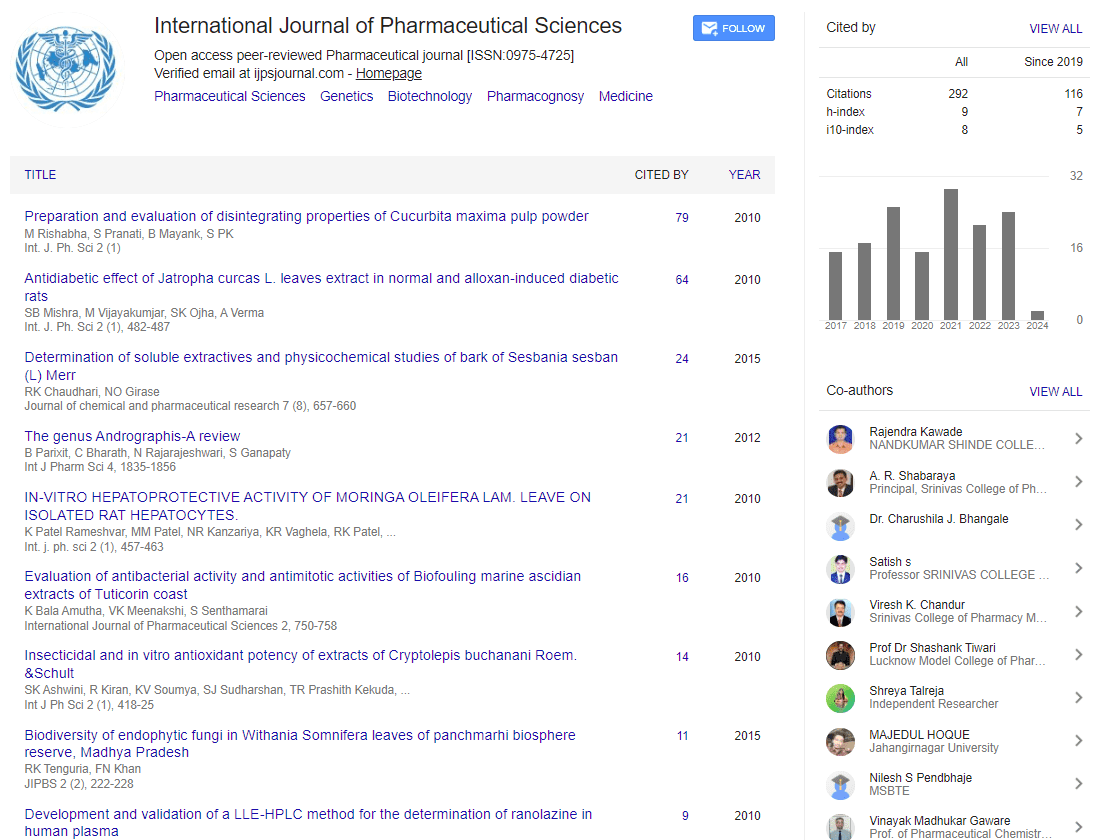Click Shreya Talreja's green avatar
Viewport: 1102px width, 840px height.
coord(840,698)
